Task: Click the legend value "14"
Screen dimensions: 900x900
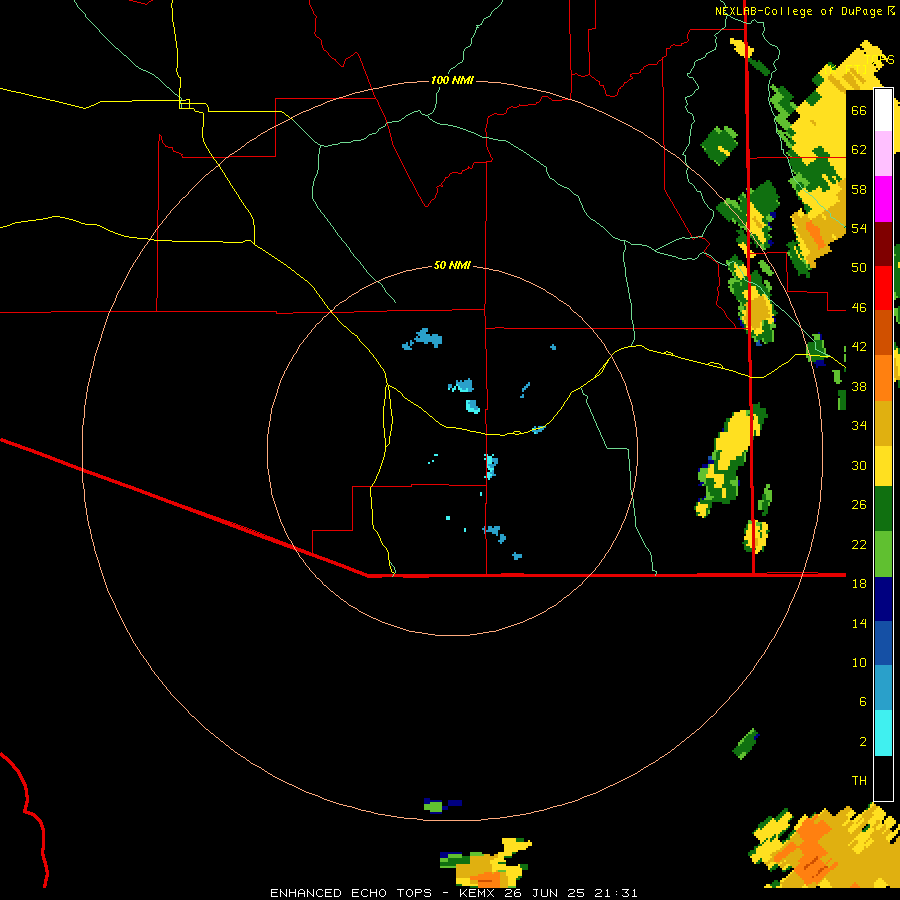Action: tap(859, 623)
